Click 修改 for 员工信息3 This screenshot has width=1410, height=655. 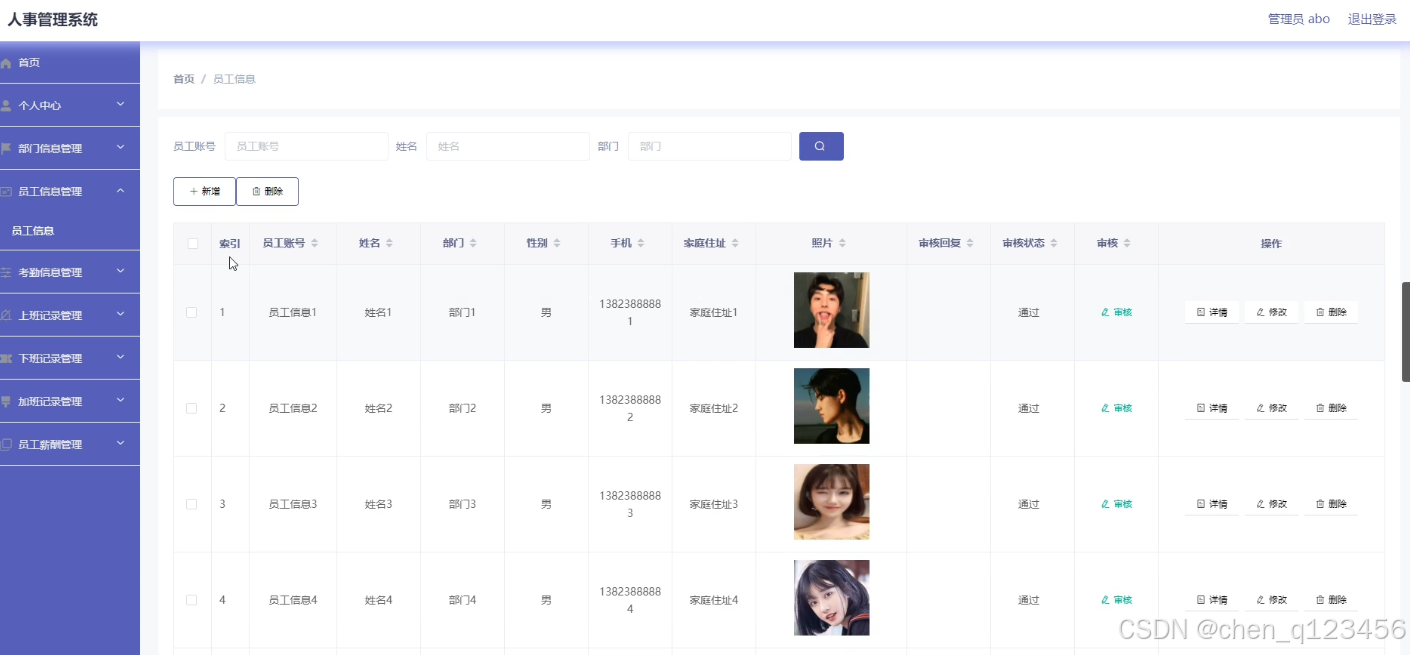[x=1272, y=504]
